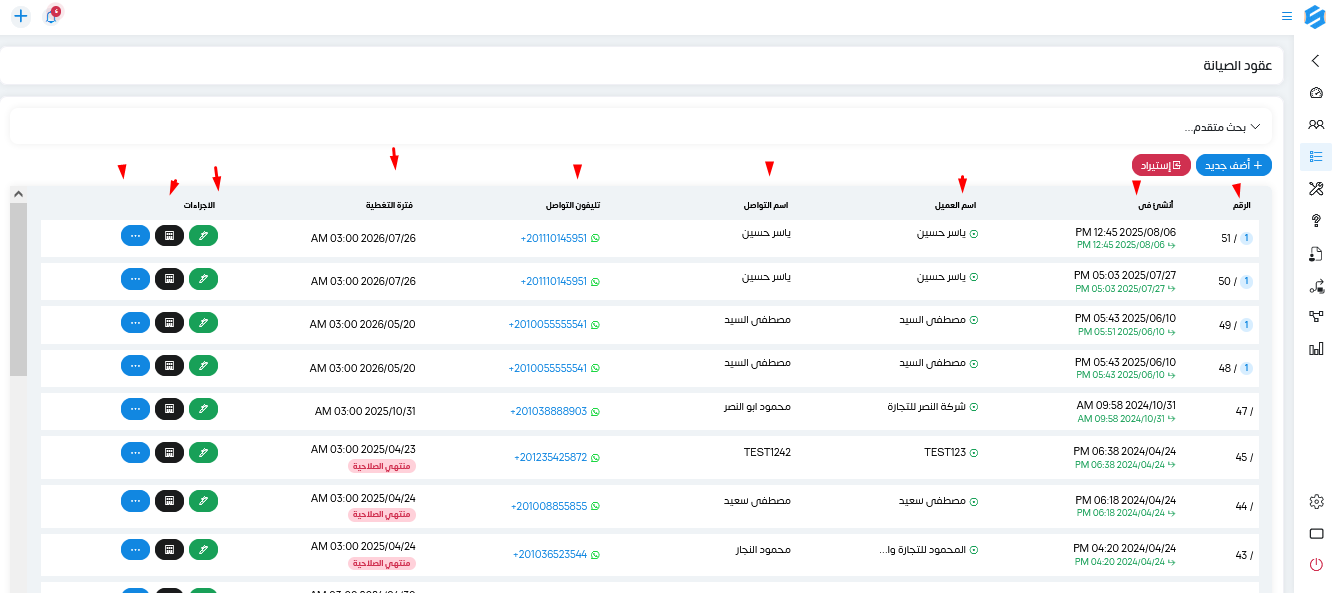Viewport: 1336px width, 593px height.
Task: Click green edit icon for contract 51
Action: 203,236
